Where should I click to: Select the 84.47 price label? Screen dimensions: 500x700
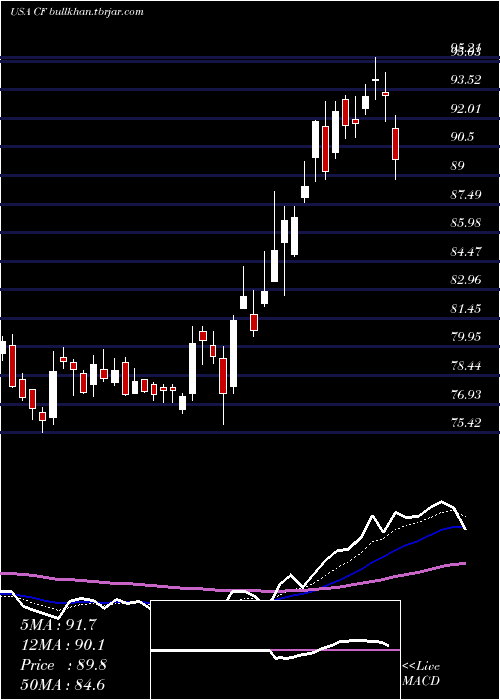coord(466,251)
